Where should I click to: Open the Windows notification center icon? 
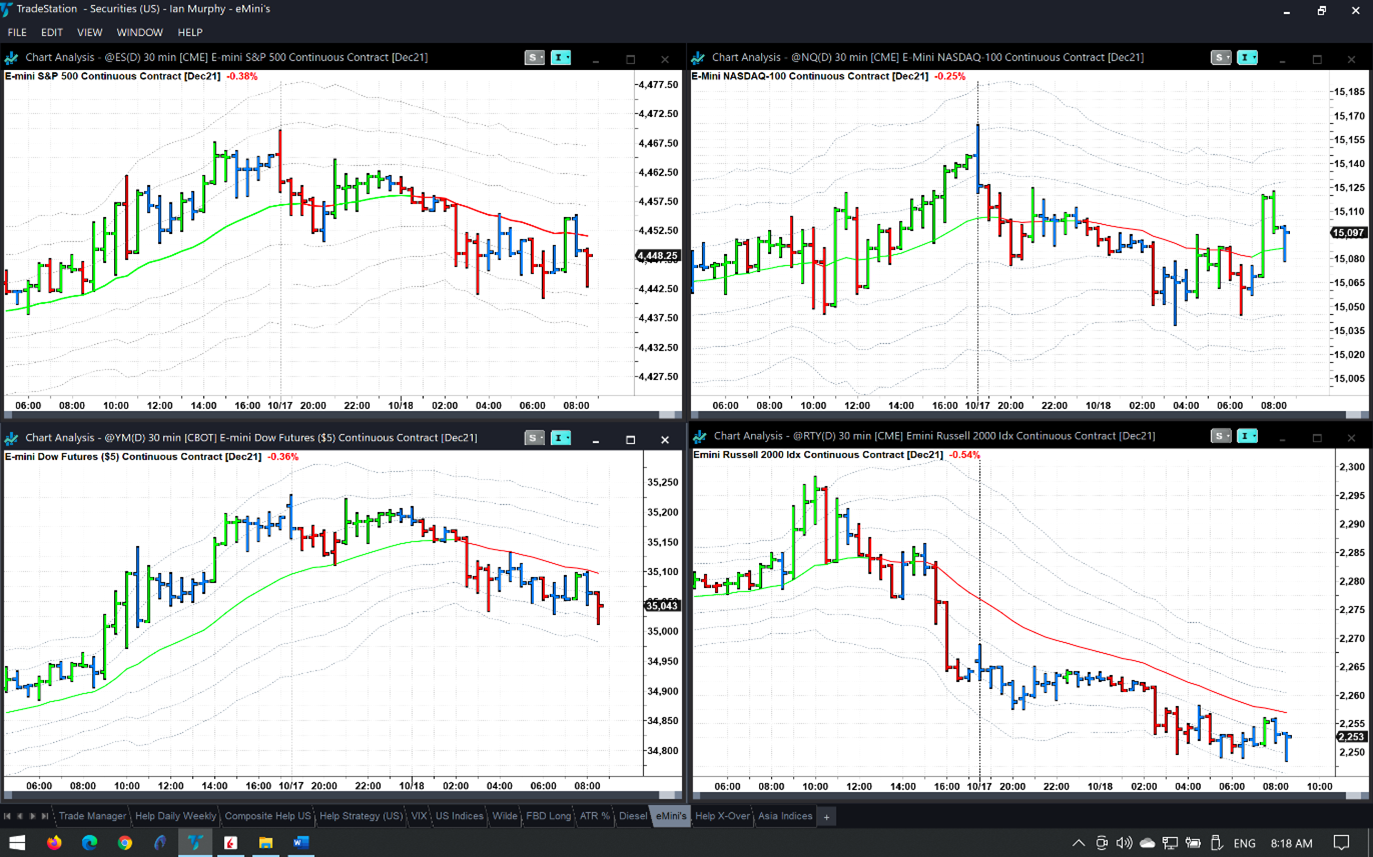[x=1342, y=843]
